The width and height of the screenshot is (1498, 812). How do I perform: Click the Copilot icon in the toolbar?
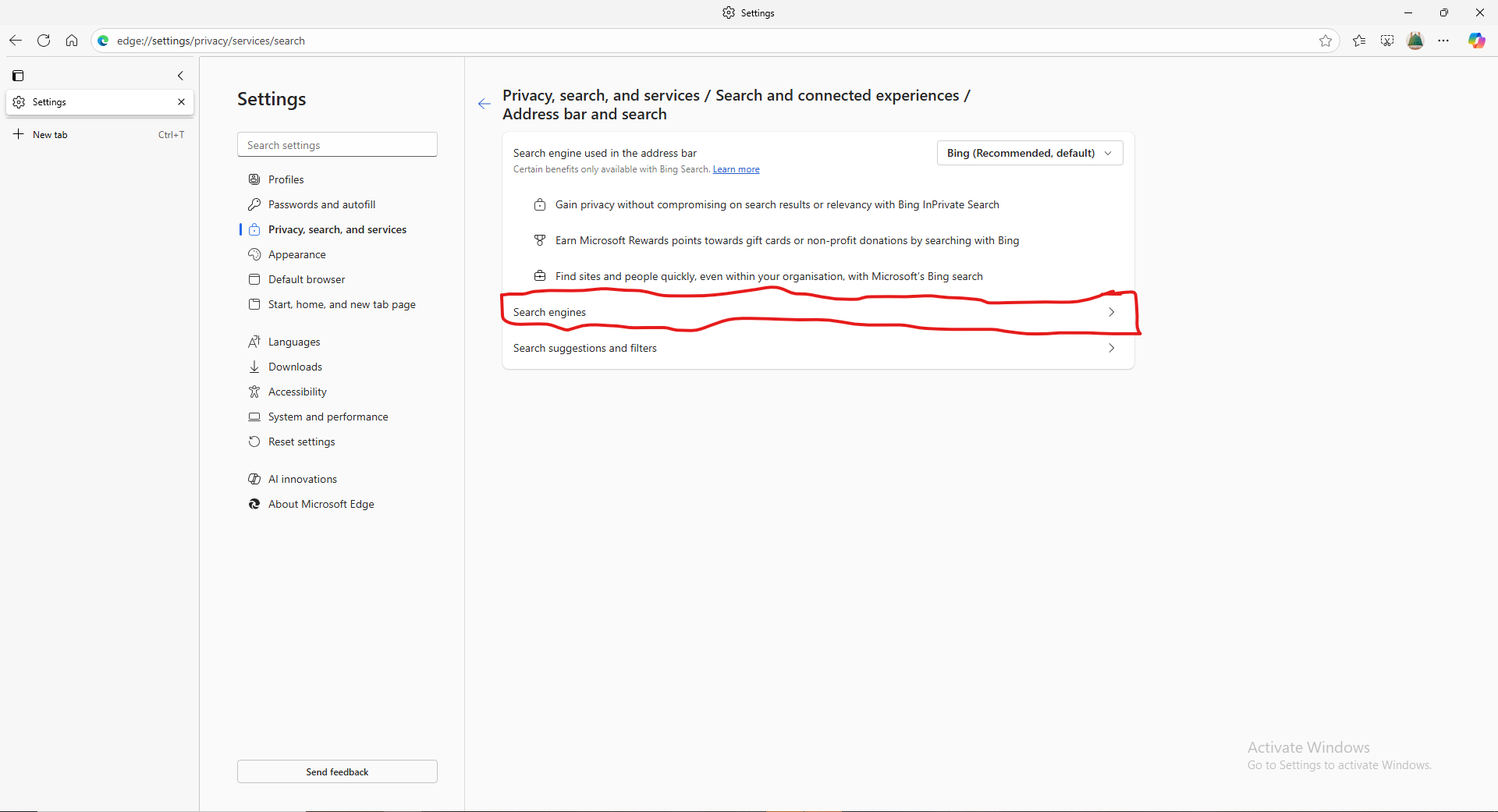coord(1476,41)
